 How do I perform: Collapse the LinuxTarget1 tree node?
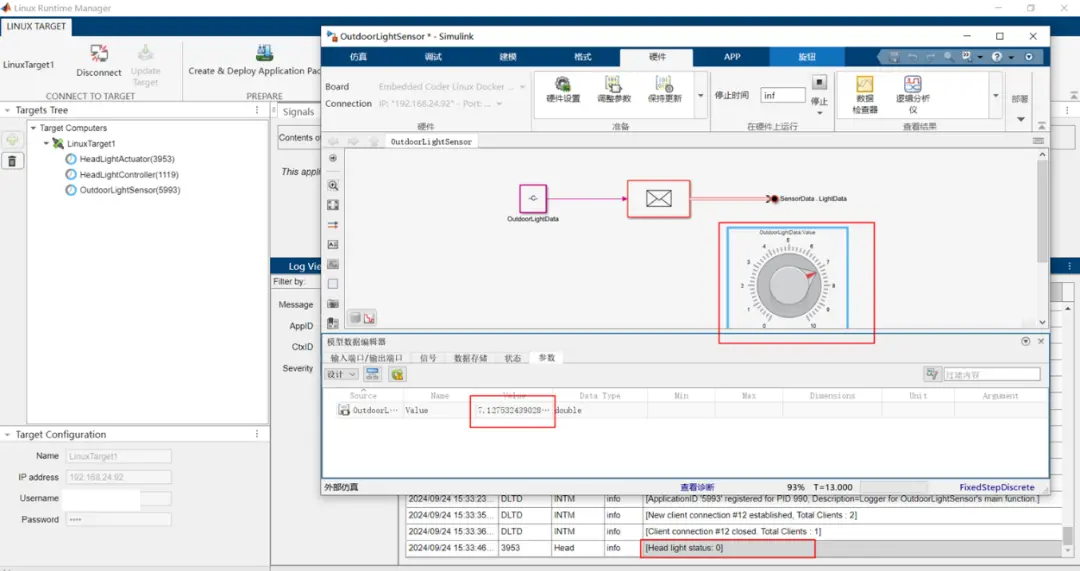tap(46, 143)
